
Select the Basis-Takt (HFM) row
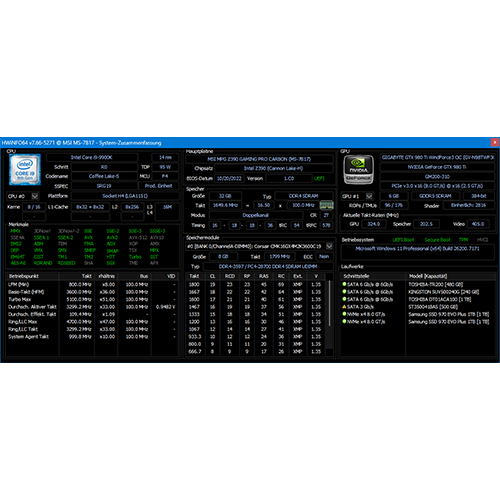click(92, 292)
